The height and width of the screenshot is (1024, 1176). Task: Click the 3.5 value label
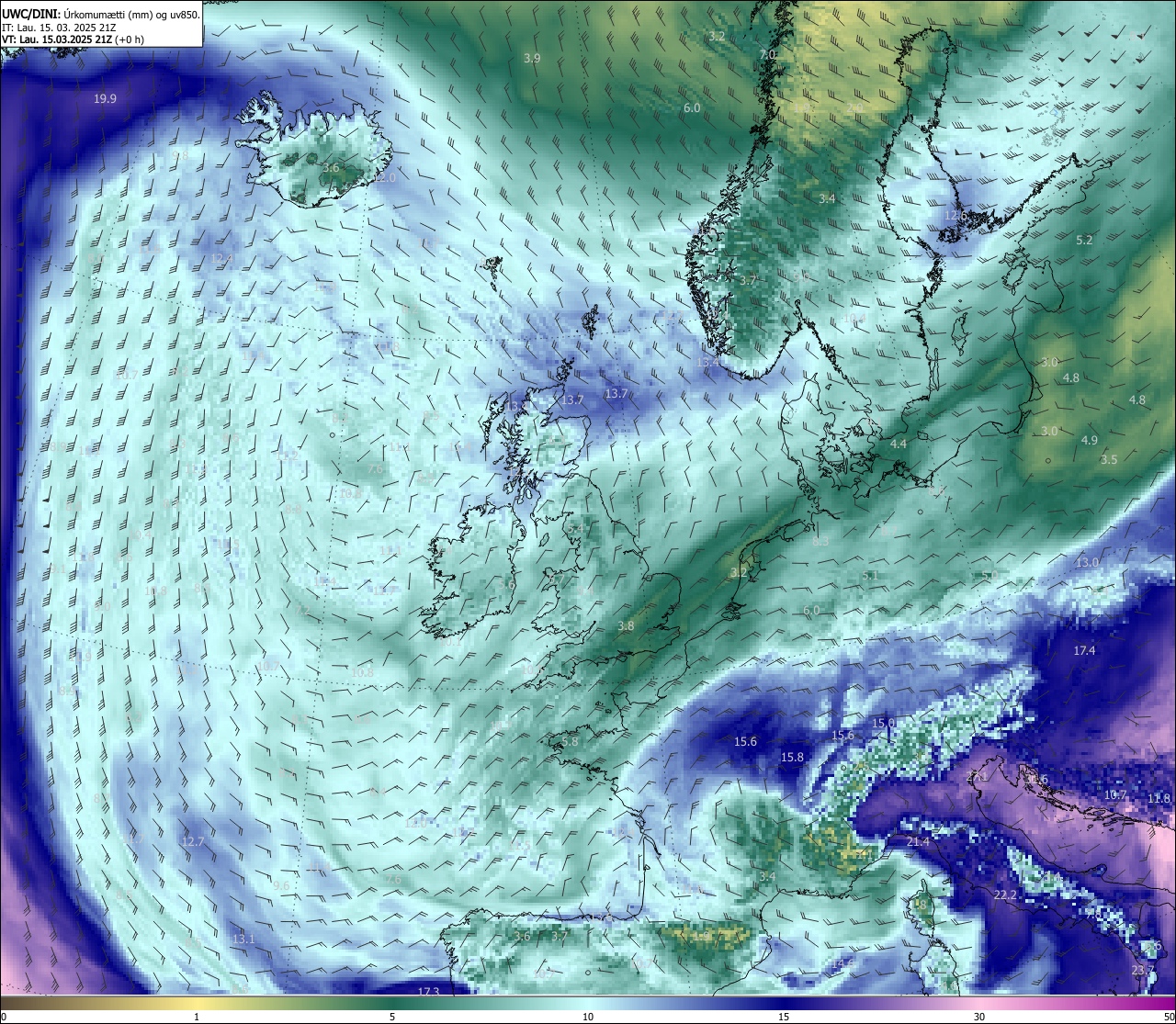1109,459
